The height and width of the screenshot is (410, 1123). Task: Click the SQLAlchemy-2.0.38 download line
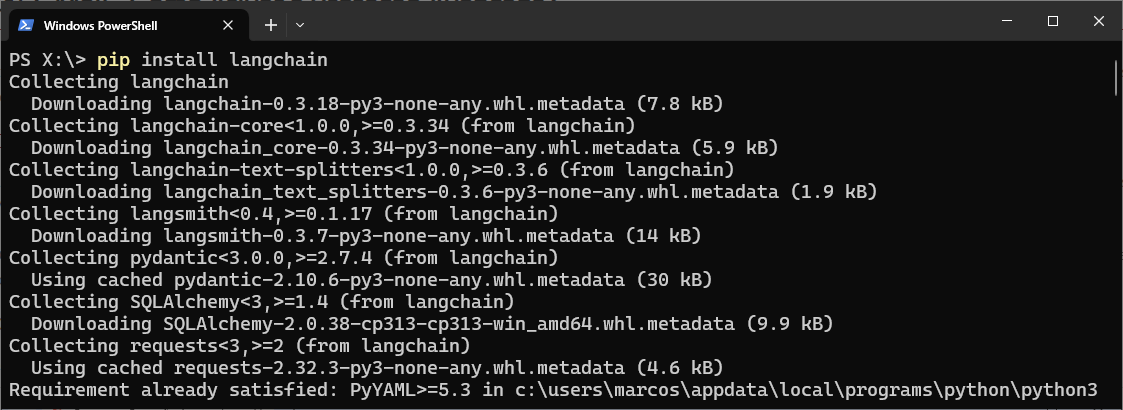pos(432,324)
